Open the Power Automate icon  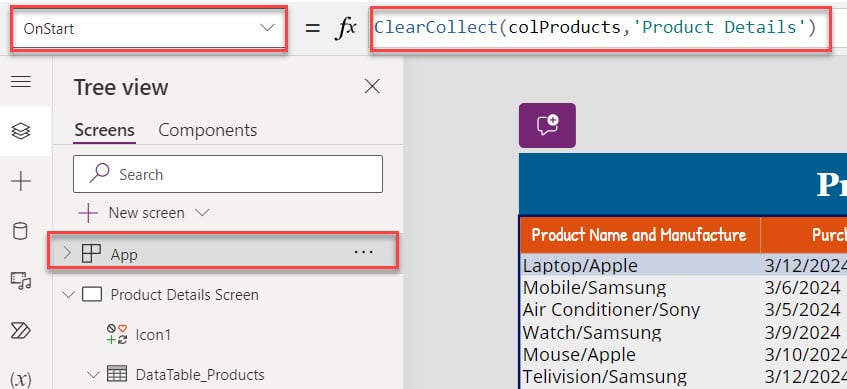pyautogui.click(x=21, y=330)
